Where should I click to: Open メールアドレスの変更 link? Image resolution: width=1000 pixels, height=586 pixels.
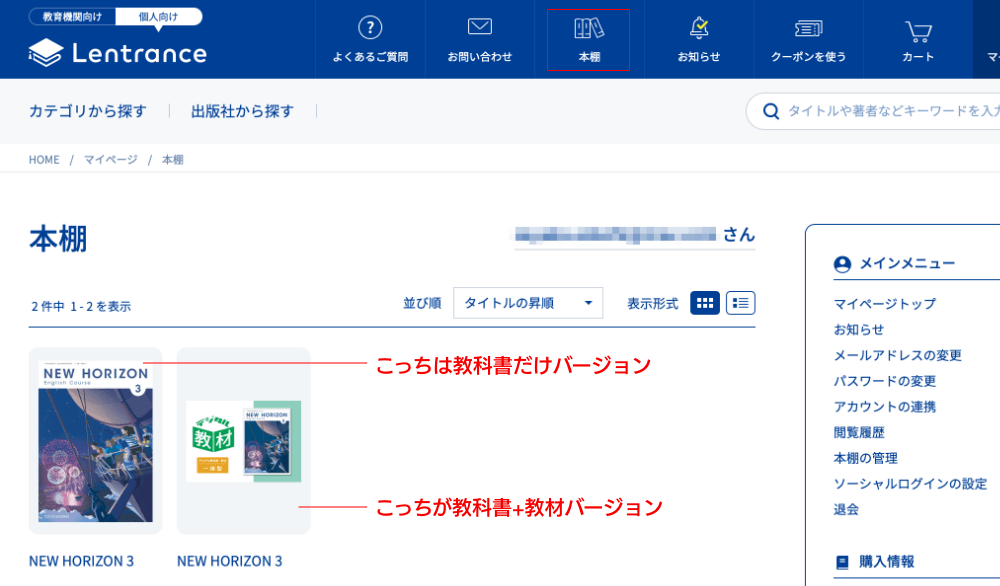click(x=897, y=355)
